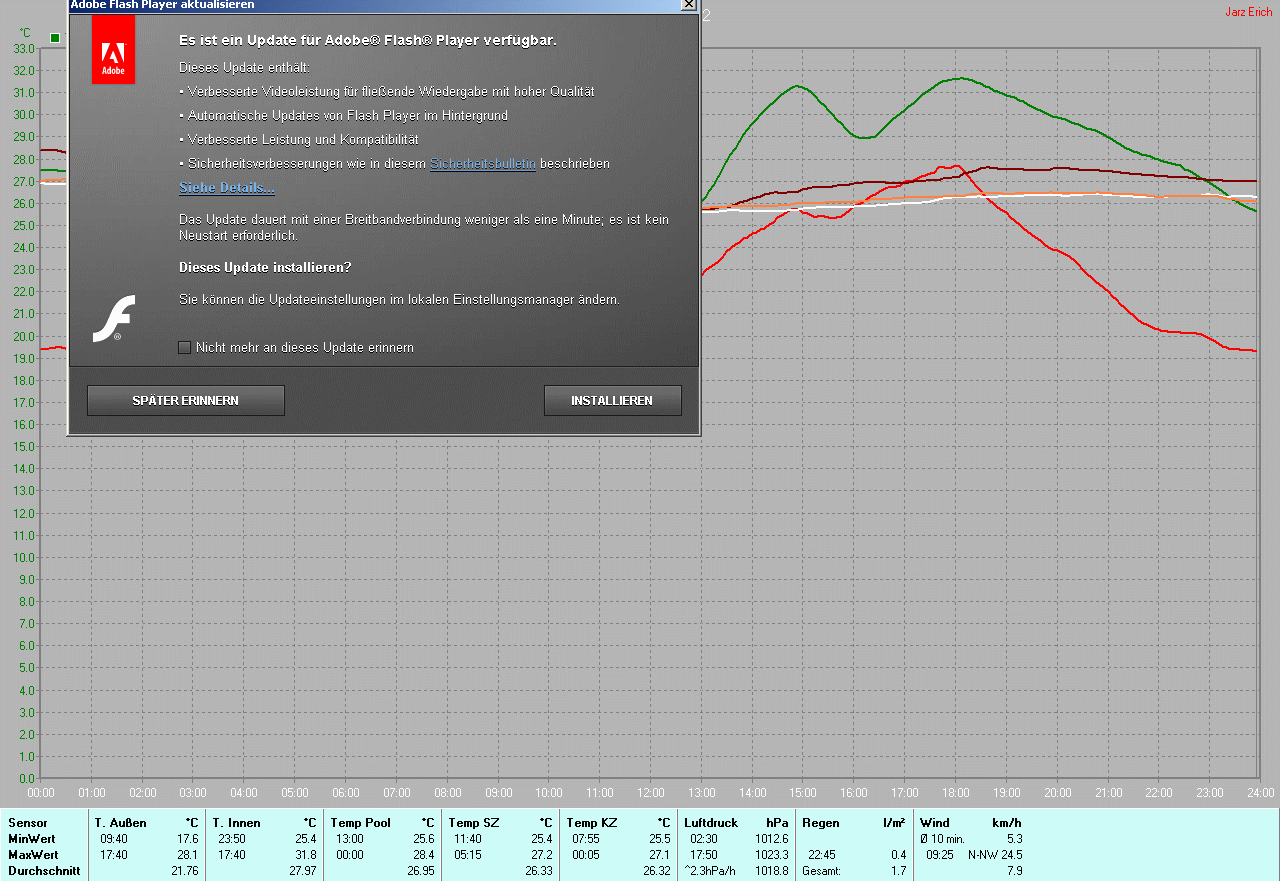The width and height of the screenshot is (1280, 881).
Task: Check 'Nicht mehr an dieses Update erinnern'
Action: [185, 348]
